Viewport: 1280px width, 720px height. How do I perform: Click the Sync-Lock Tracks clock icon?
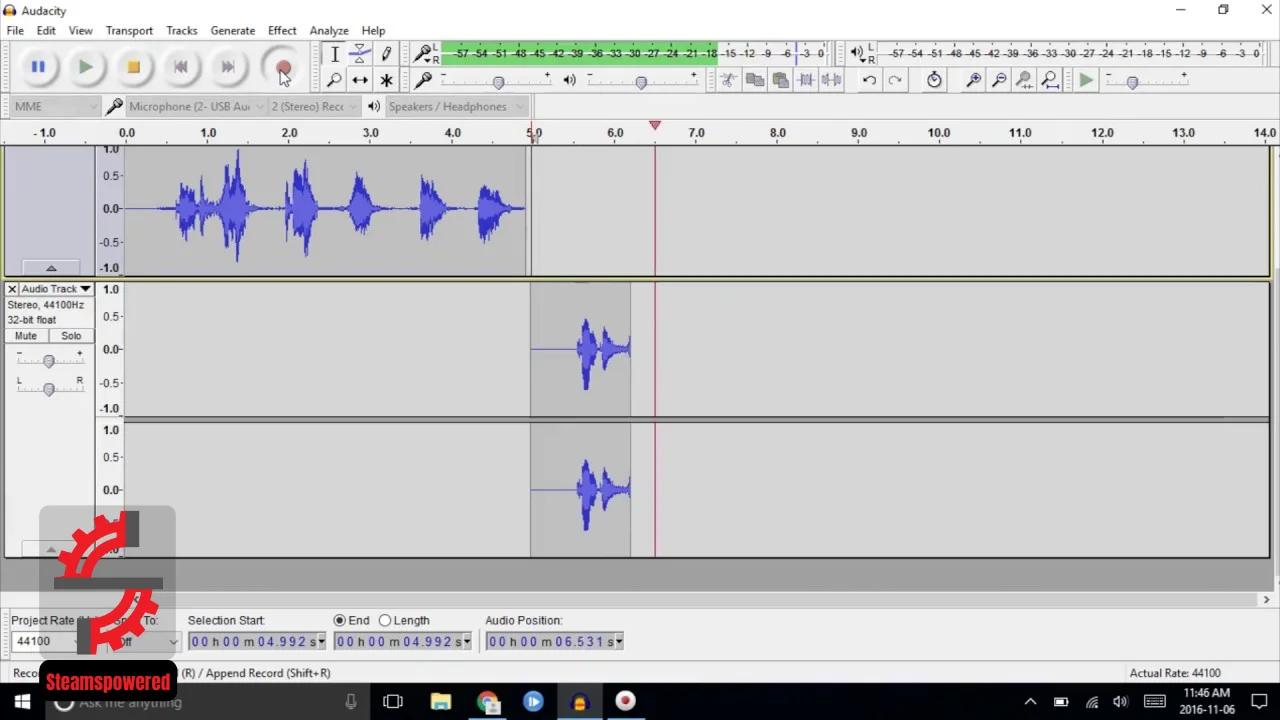(x=934, y=80)
